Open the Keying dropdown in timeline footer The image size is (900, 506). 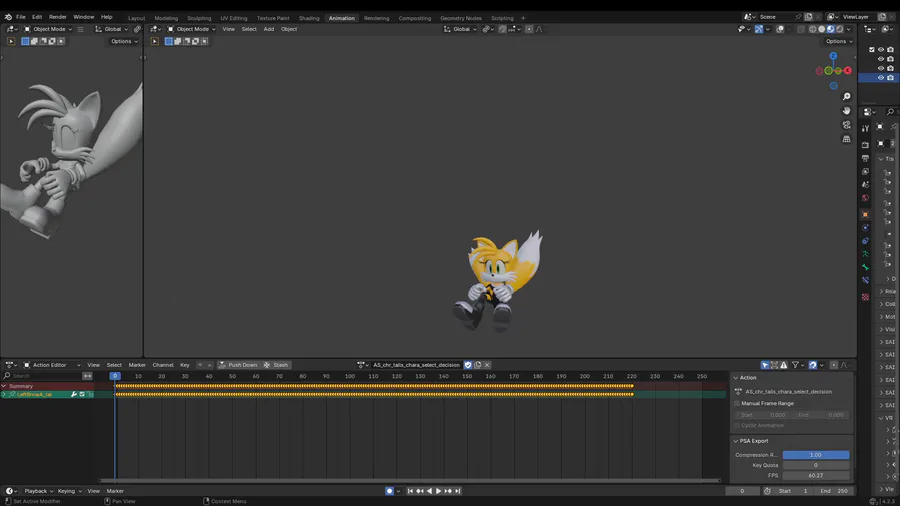pos(69,491)
